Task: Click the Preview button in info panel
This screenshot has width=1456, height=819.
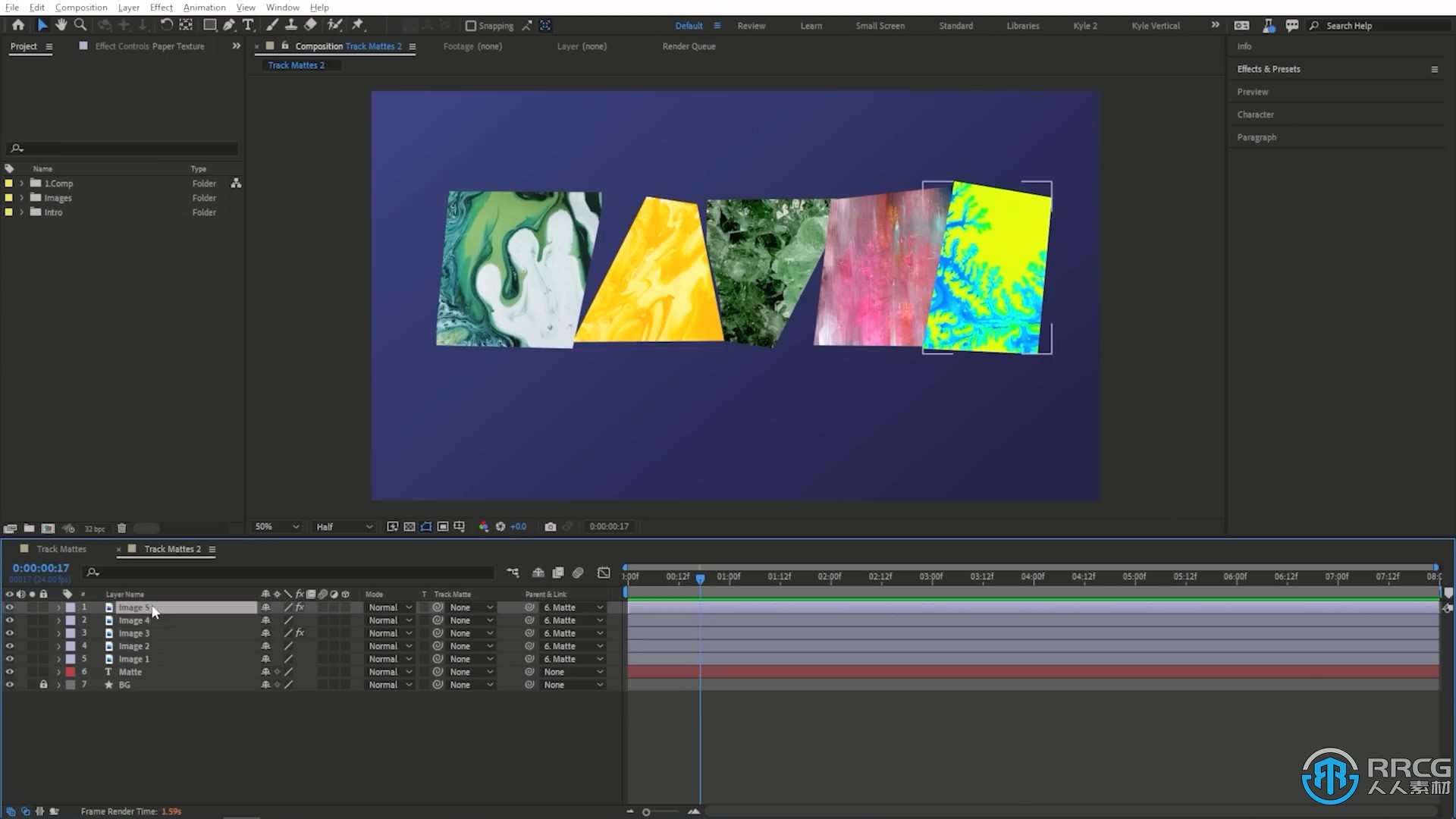Action: pos(1251,91)
